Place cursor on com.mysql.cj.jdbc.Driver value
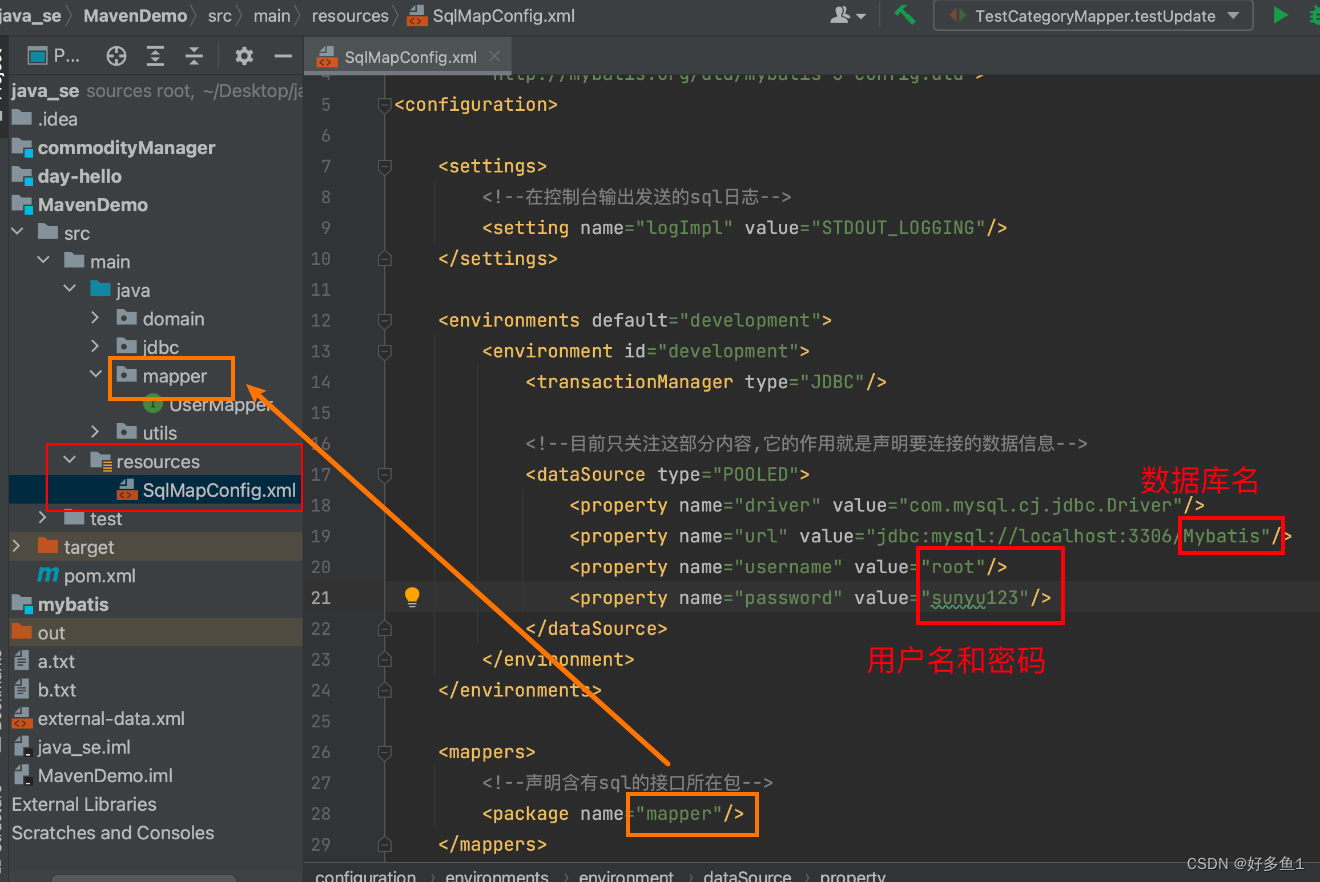 pos(1040,505)
